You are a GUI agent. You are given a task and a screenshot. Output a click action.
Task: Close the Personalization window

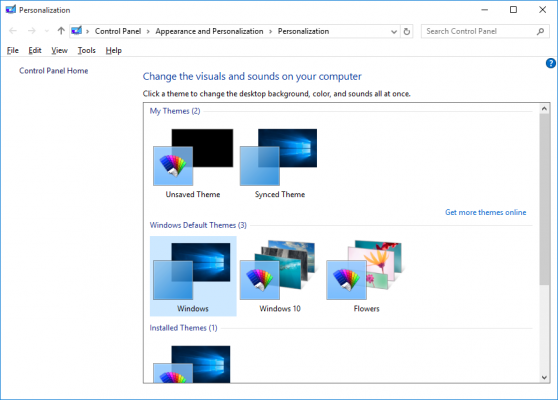[542, 10]
